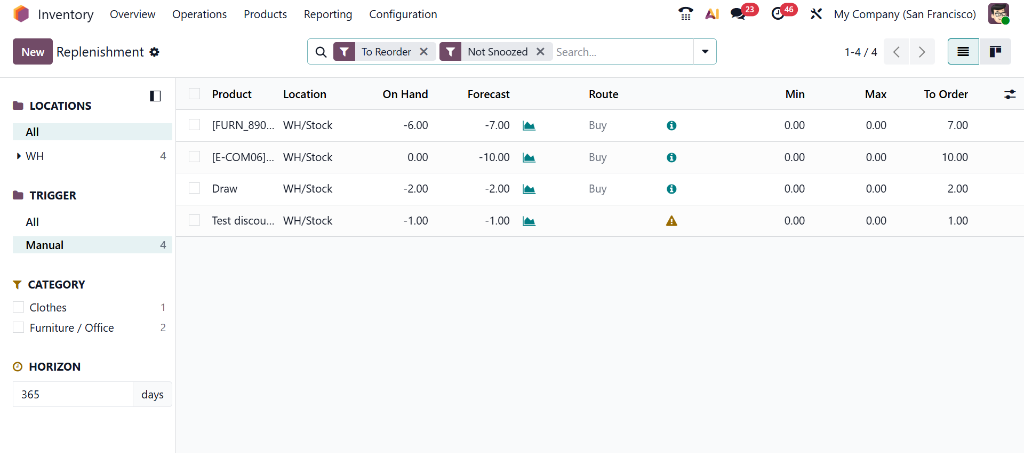This screenshot has height=453, width=1024.
Task: Open the Operations menu
Action: pos(199,14)
